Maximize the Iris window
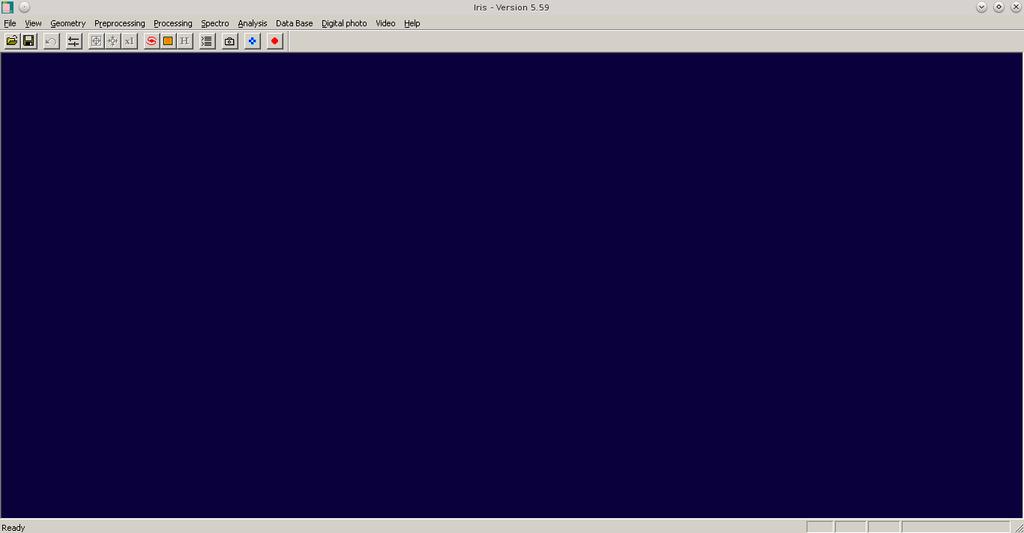 point(999,7)
